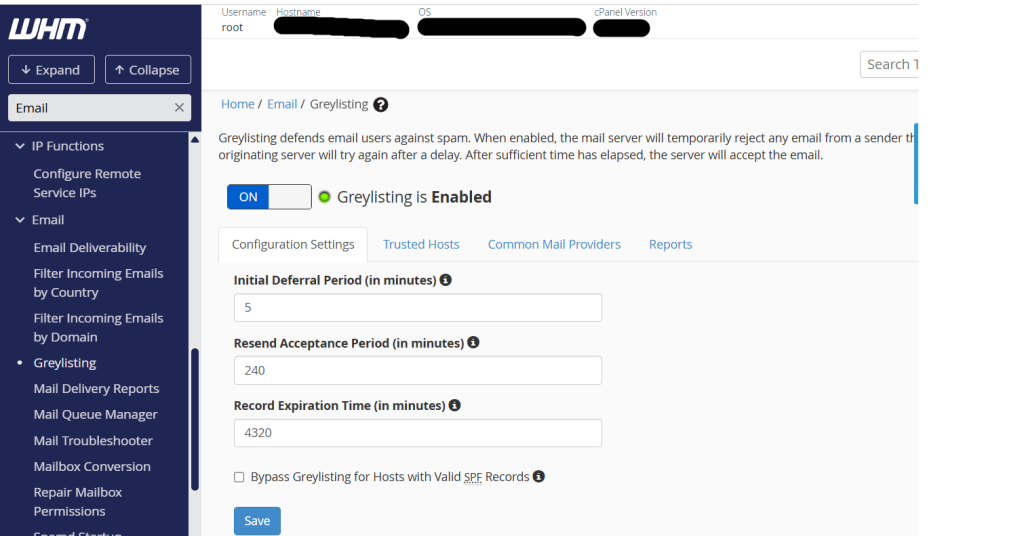The width and height of the screenshot is (1024, 536).
Task: Collapse the IP Functions section
Action: pos(20,146)
